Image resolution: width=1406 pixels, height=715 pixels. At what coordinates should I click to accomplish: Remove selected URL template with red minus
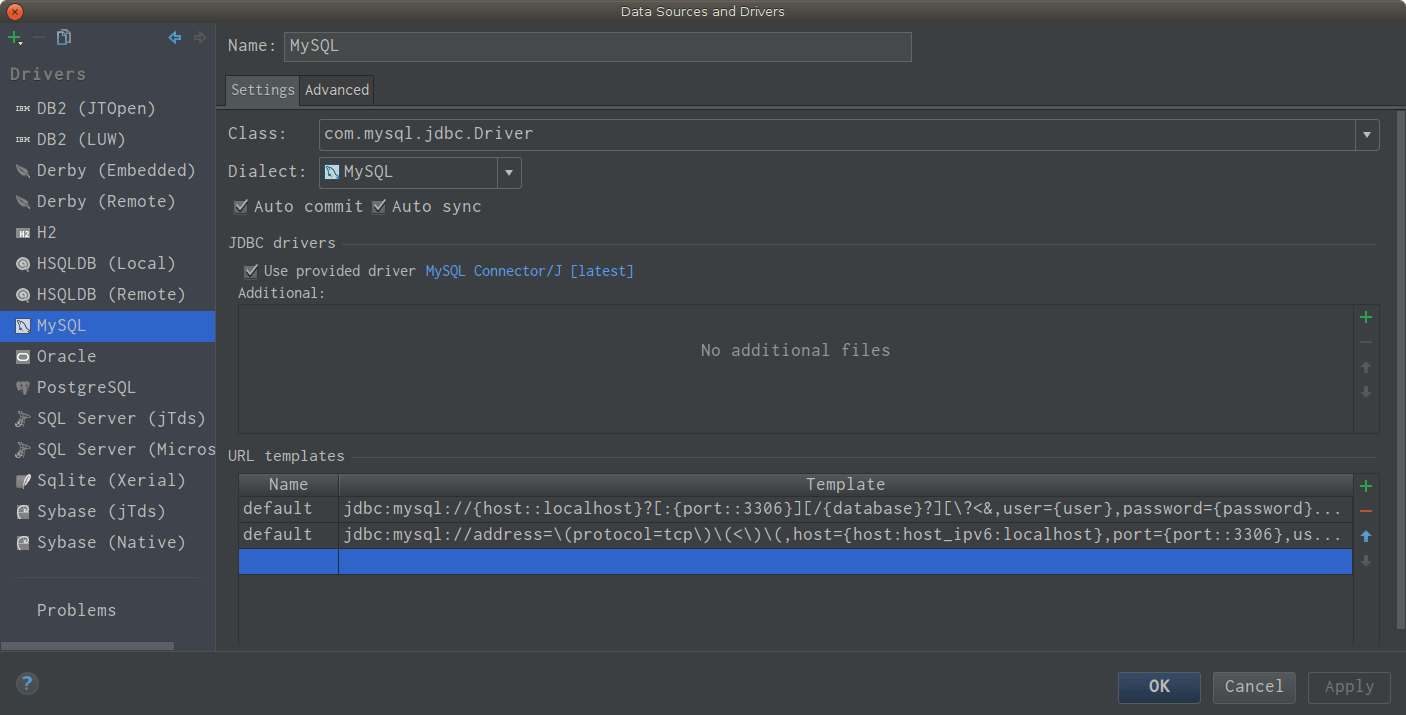point(1366,512)
